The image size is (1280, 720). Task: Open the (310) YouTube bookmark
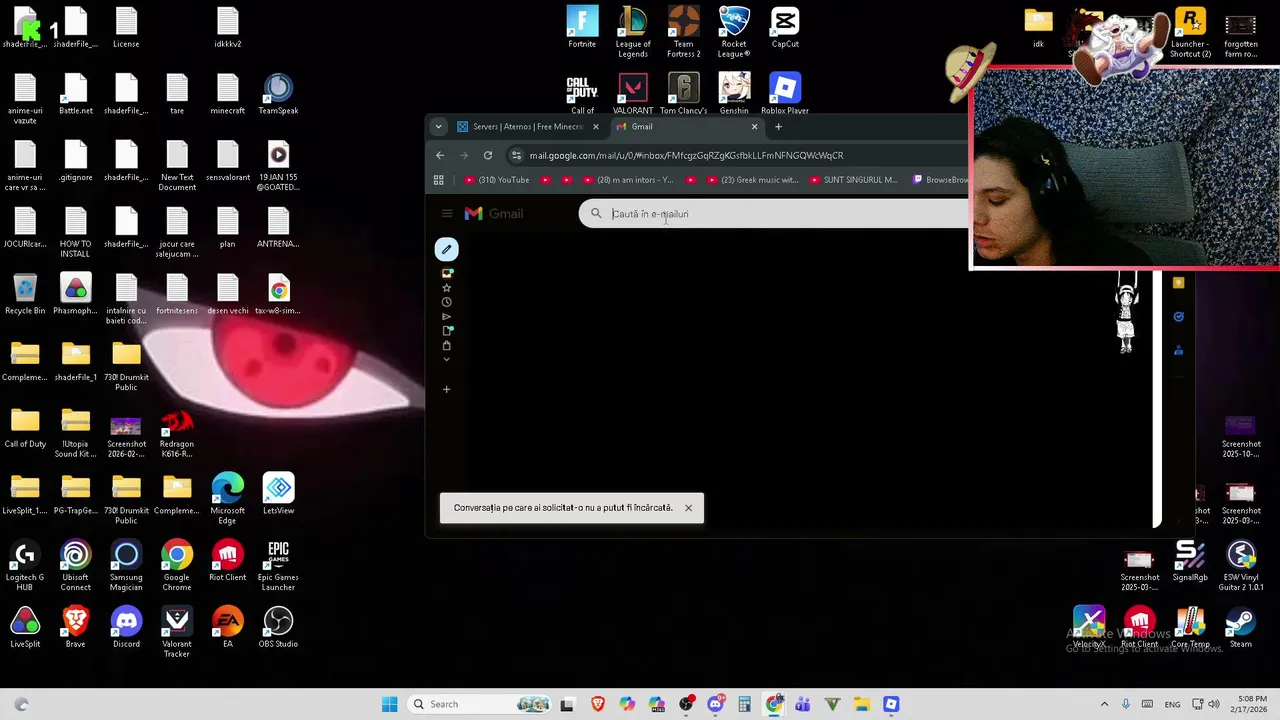[x=497, y=180]
